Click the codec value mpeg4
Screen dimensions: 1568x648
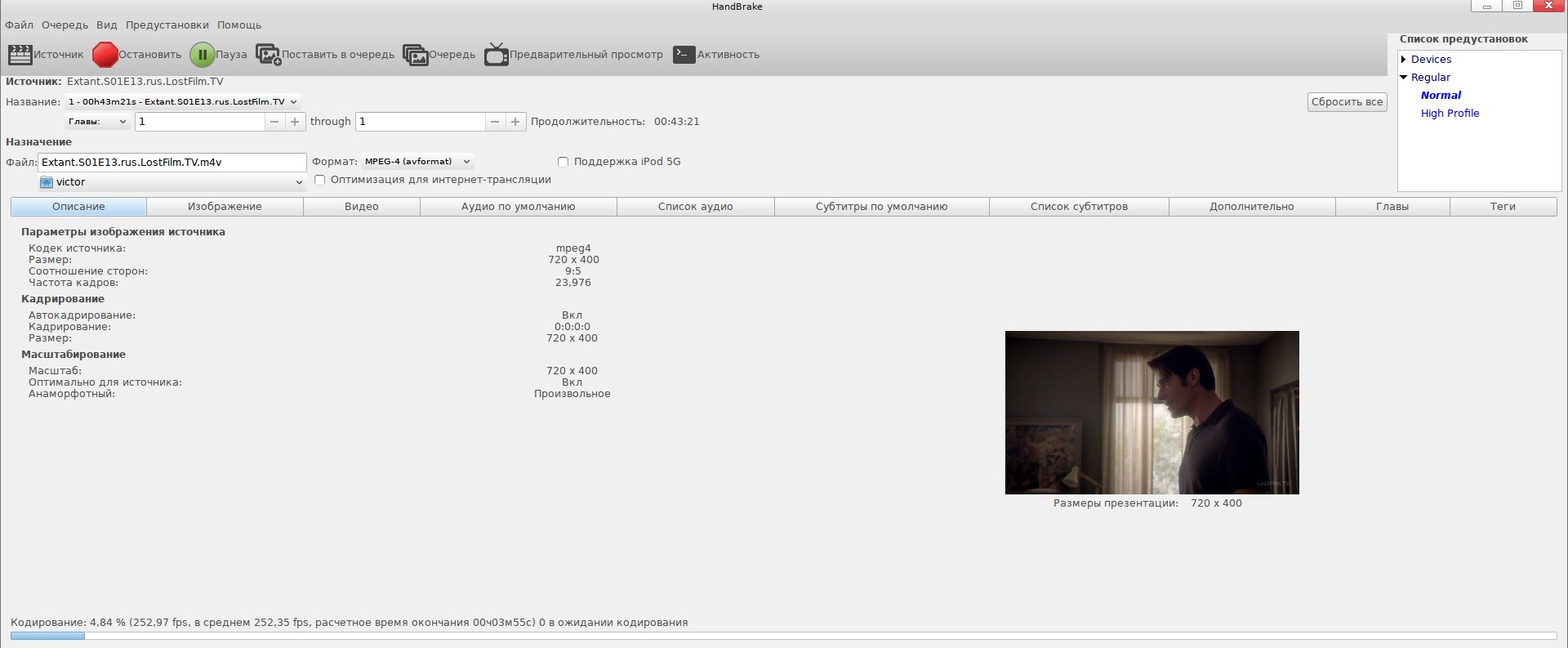(573, 248)
